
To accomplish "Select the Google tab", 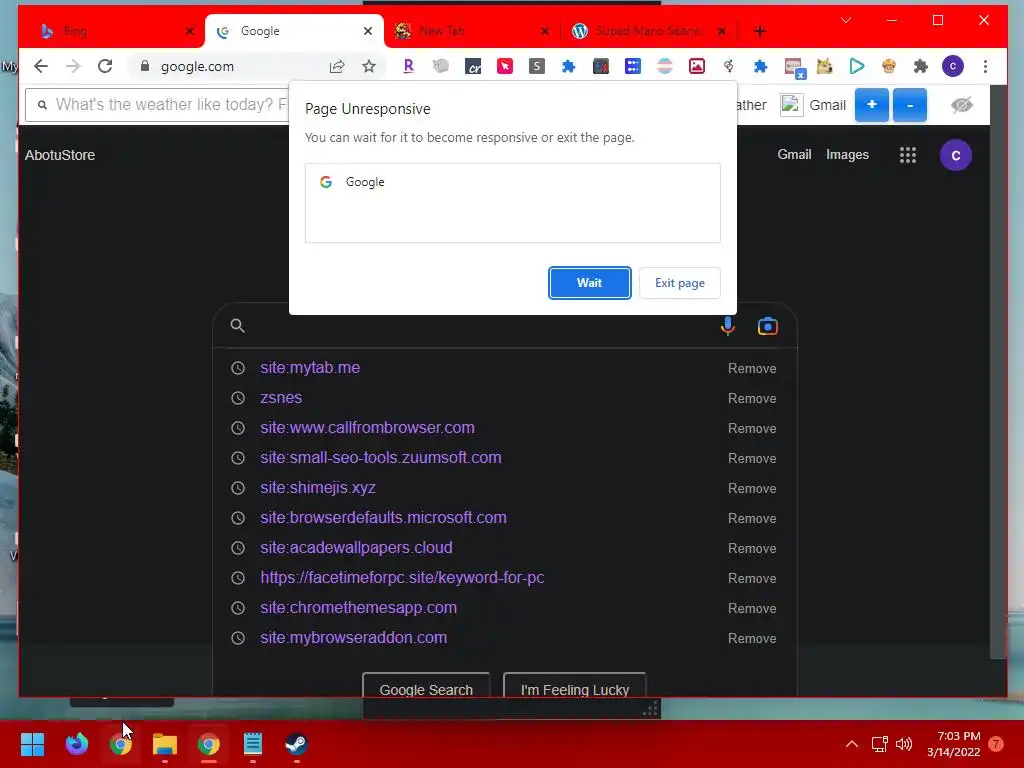I will coord(294,31).
